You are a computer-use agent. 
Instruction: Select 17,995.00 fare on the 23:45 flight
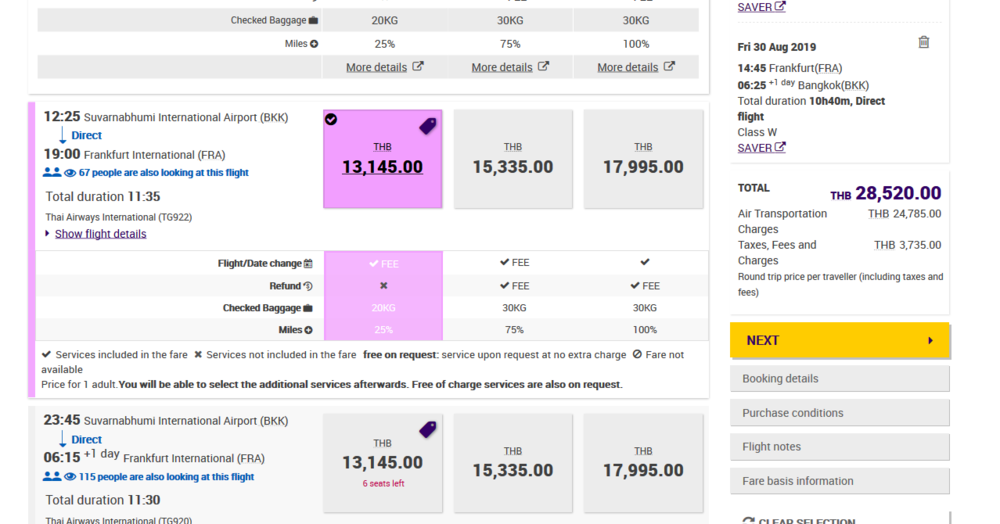click(643, 463)
